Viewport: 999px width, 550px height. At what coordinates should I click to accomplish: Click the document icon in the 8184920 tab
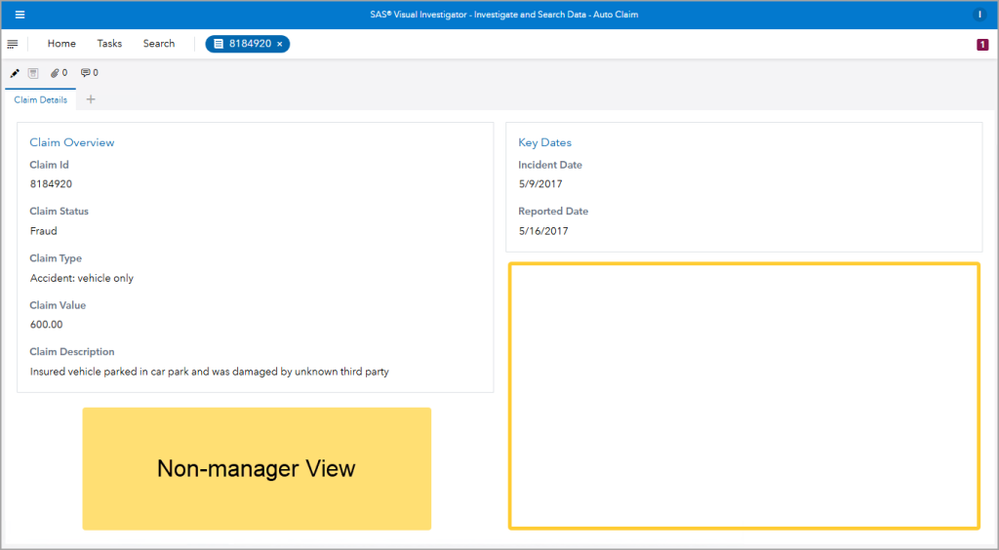(x=219, y=44)
